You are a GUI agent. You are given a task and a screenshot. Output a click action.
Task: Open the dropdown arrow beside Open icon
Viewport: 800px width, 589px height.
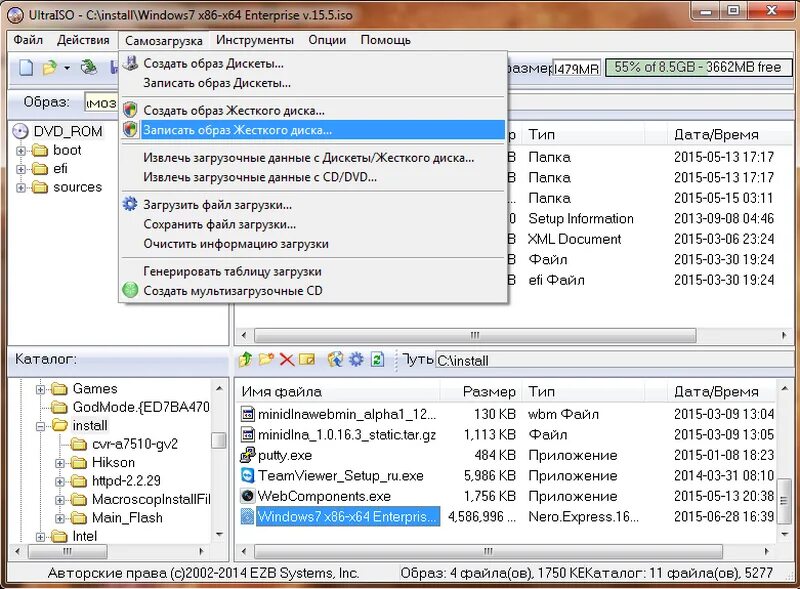(x=67, y=68)
